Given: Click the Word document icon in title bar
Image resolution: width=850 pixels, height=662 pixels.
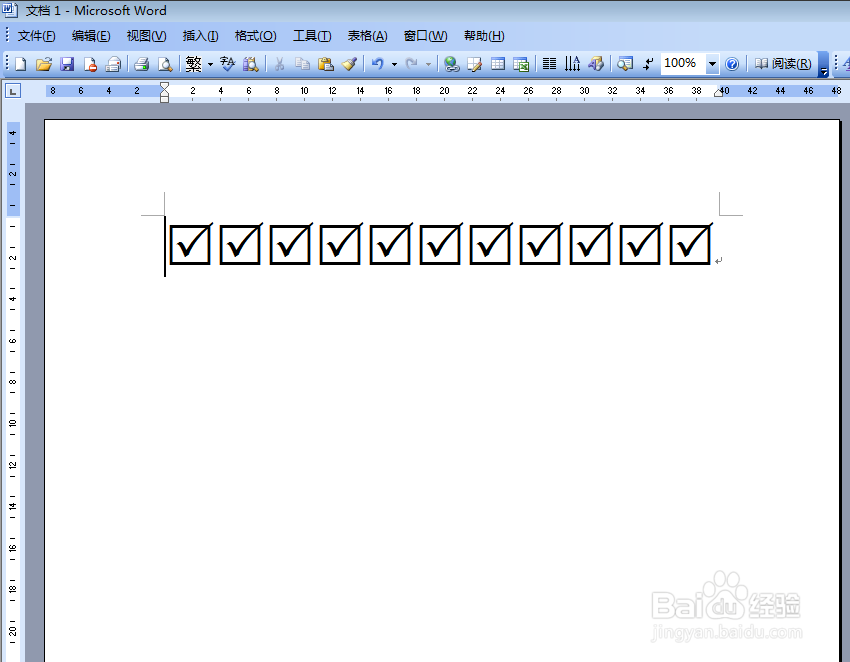Looking at the screenshot, I should point(10,10).
